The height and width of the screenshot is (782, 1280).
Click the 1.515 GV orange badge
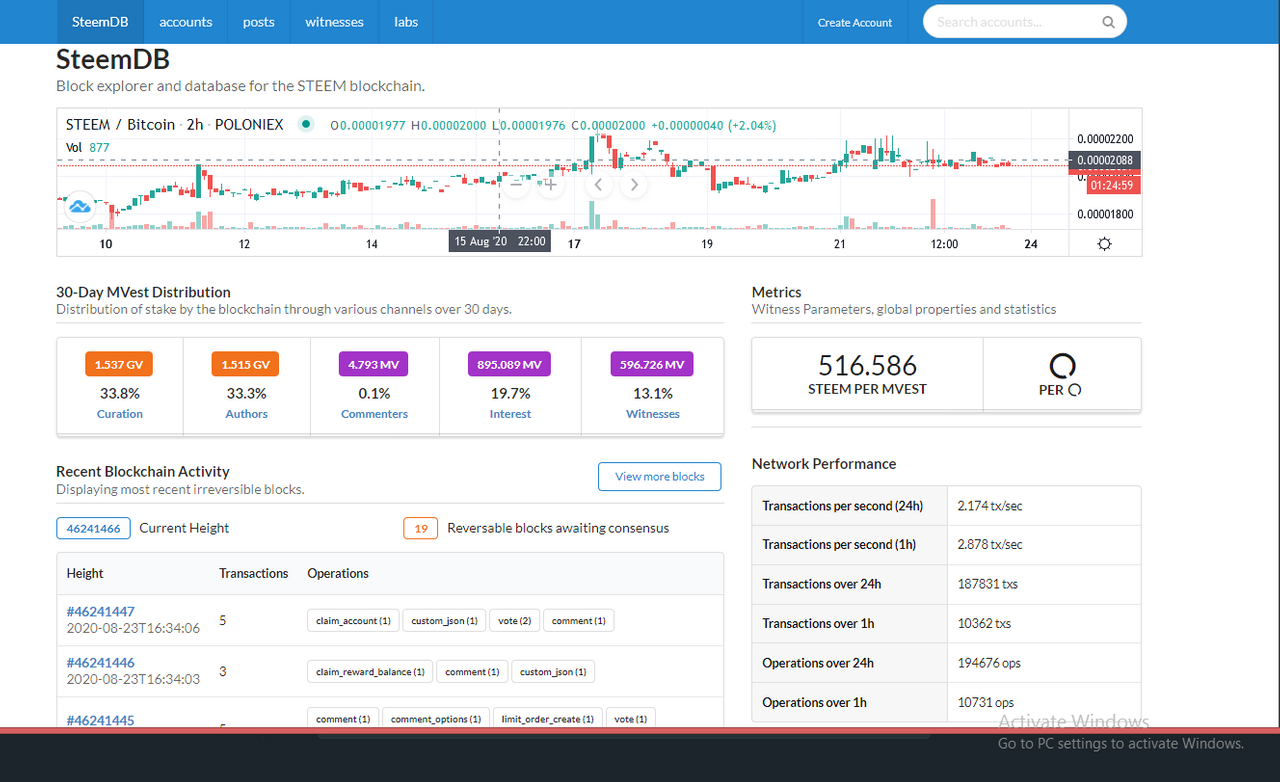pyautogui.click(x=245, y=365)
